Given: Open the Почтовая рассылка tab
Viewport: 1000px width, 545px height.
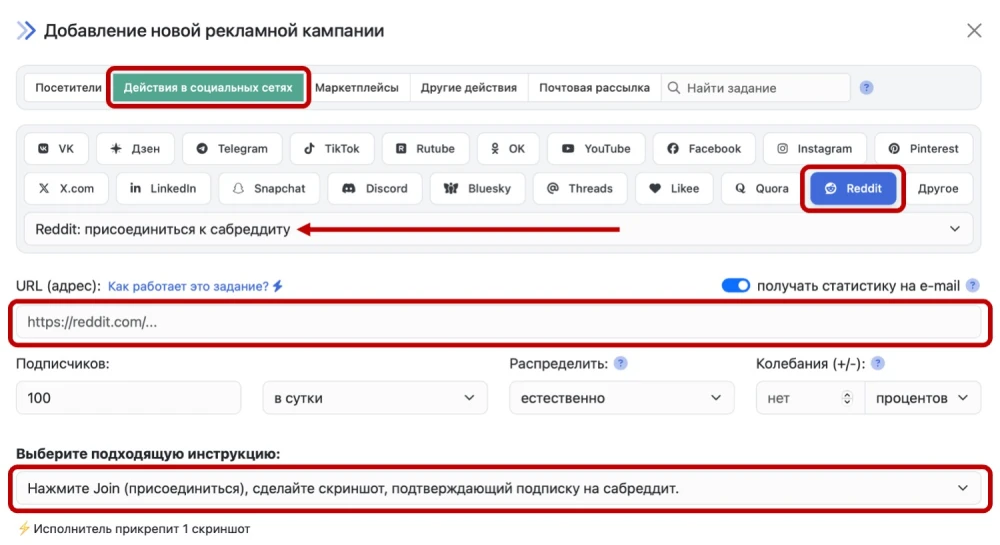Looking at the screenshot, I should (x=594, y=88).
